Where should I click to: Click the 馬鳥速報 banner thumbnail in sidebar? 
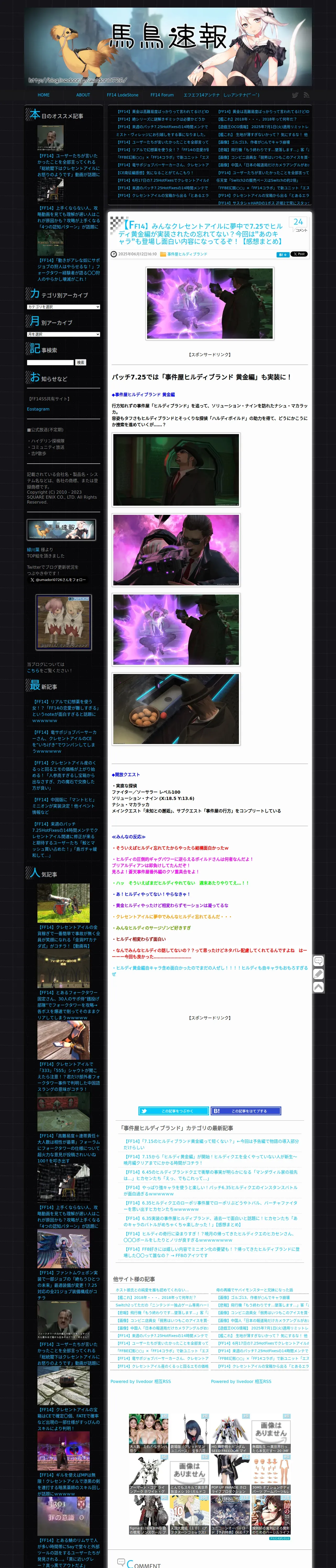coord(61,530)
